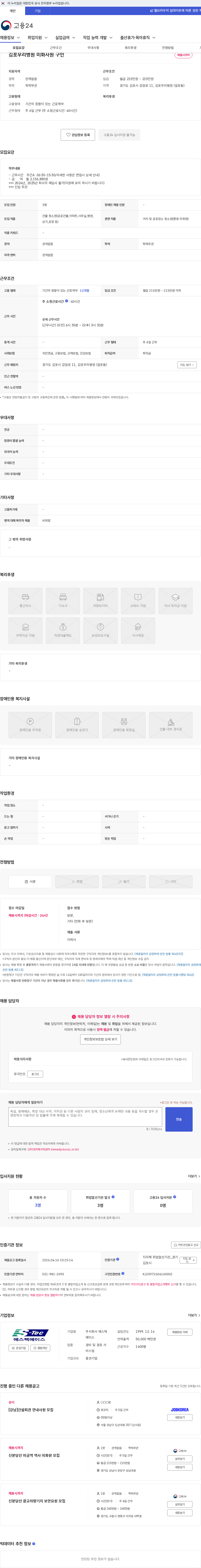Select the 필기 screening method

click(124, 881)
